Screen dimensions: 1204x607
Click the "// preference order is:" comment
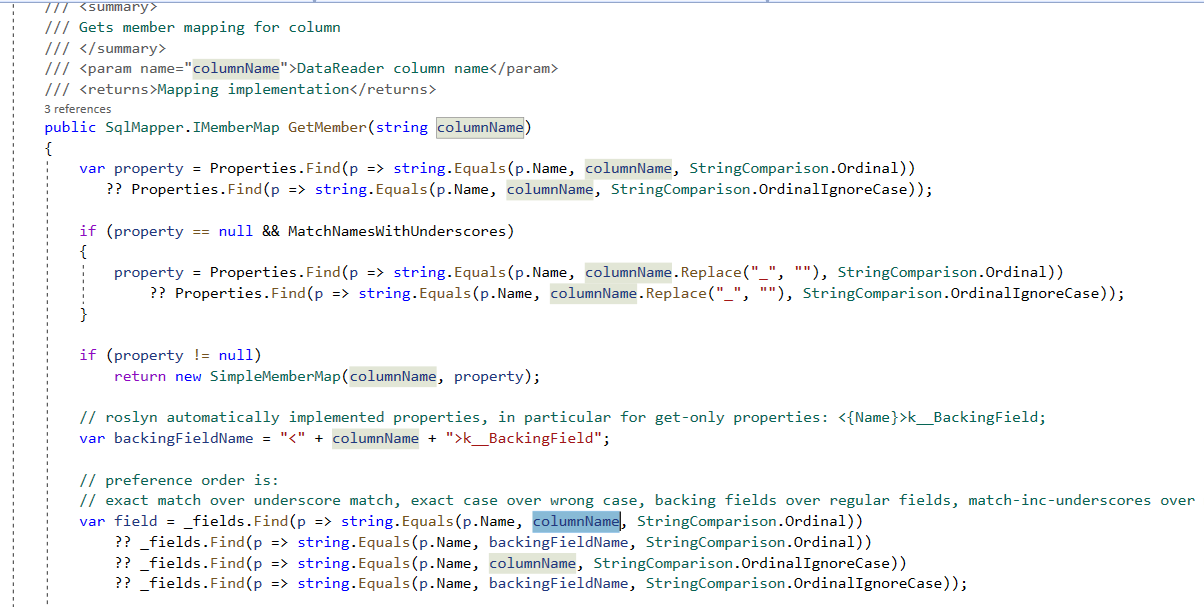179,479
